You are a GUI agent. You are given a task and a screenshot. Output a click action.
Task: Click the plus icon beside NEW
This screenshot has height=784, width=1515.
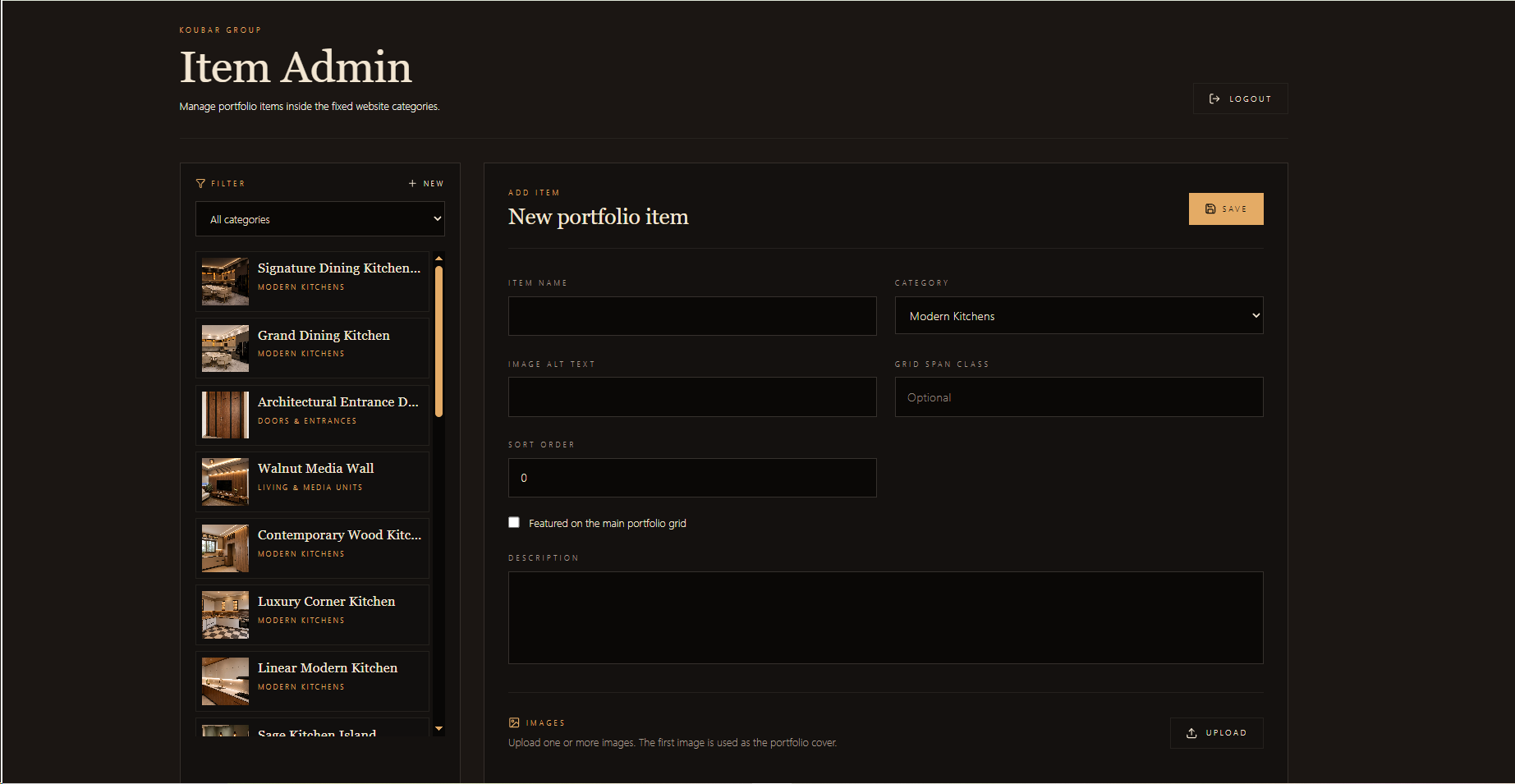click(412, 184)
